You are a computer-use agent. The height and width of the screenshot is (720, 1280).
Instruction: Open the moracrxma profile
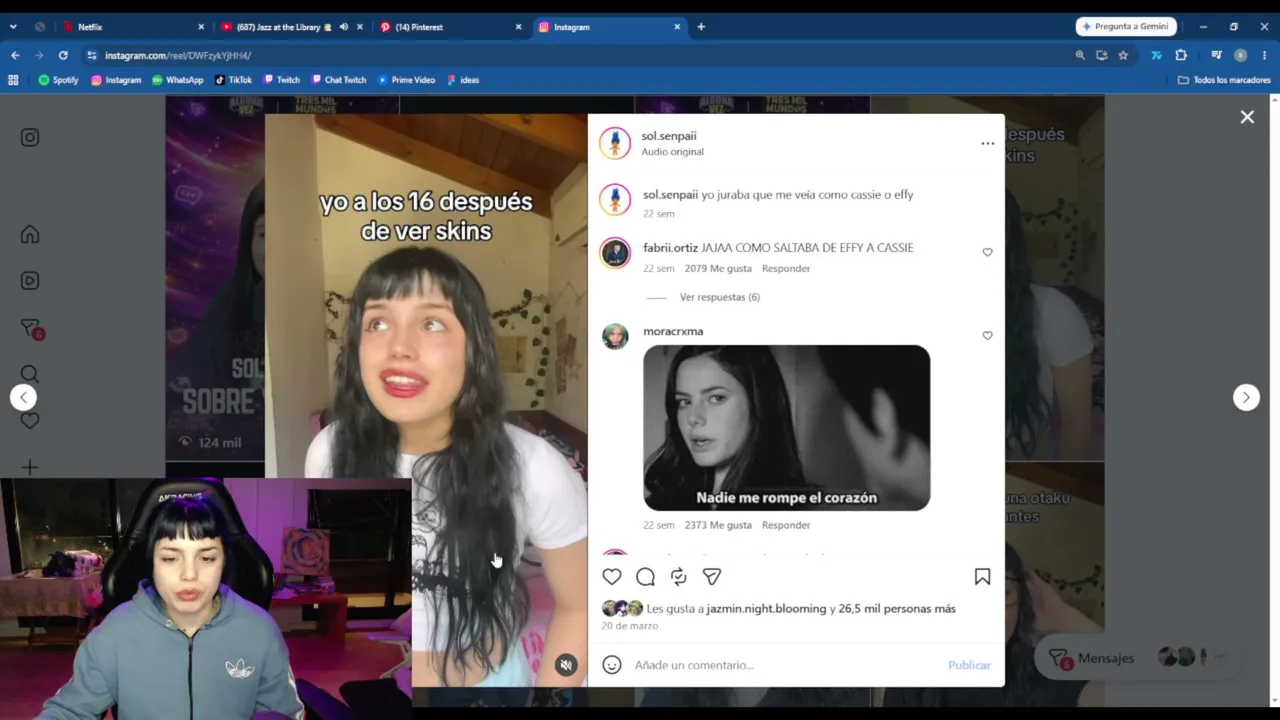click(x=673, y=331)
